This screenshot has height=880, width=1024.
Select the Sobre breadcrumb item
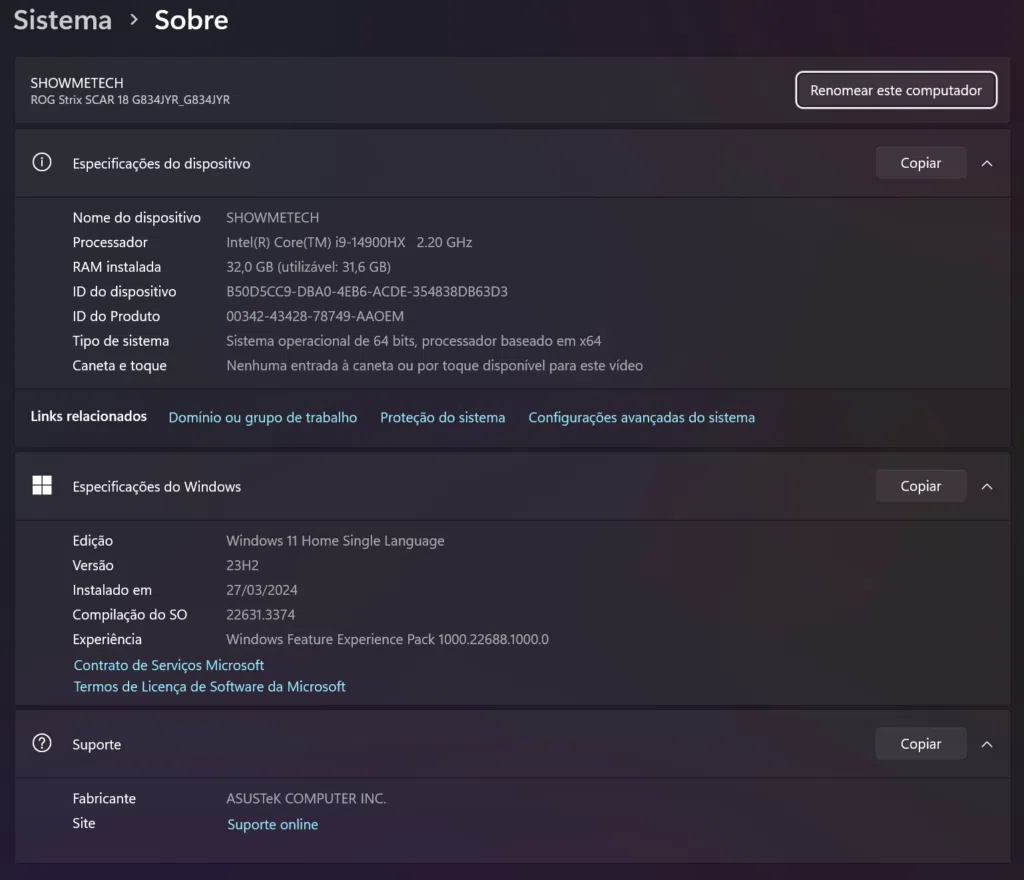point(190,19)
